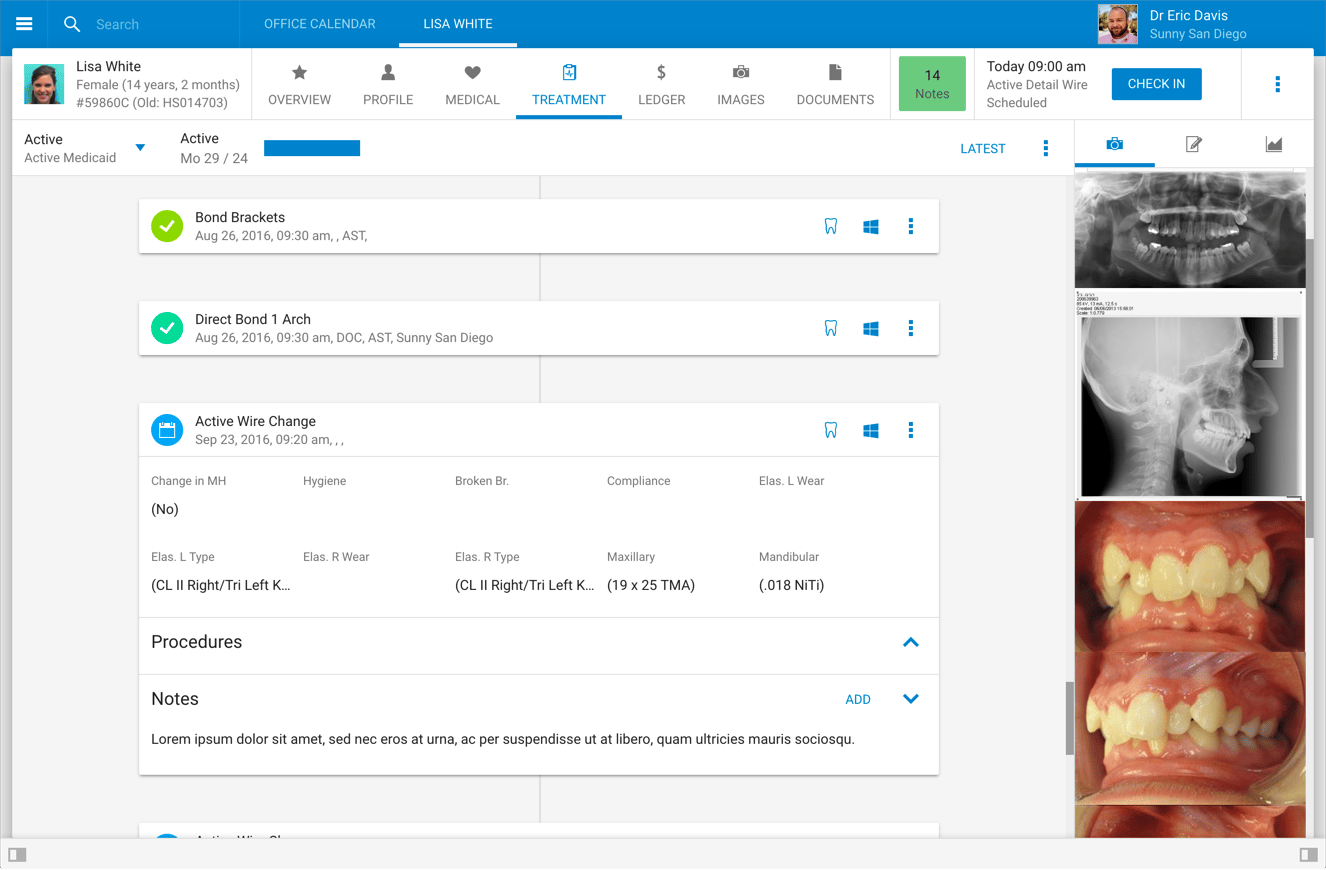Click the treatment progress bar
Viewport: 1326px width, 870px height.
pyautogui.click(x=312, y=148)
